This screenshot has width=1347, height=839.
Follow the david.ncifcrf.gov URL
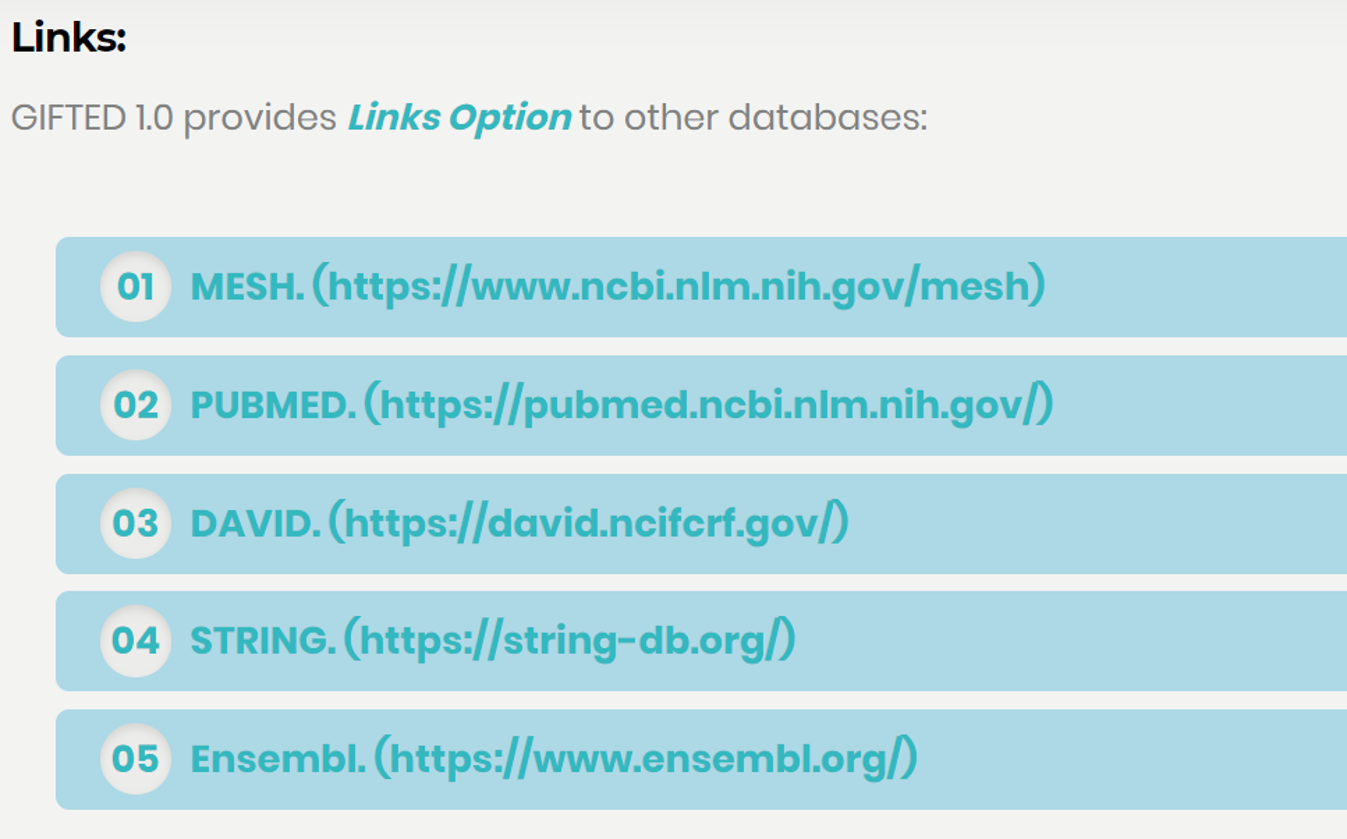tap(589, 523)
